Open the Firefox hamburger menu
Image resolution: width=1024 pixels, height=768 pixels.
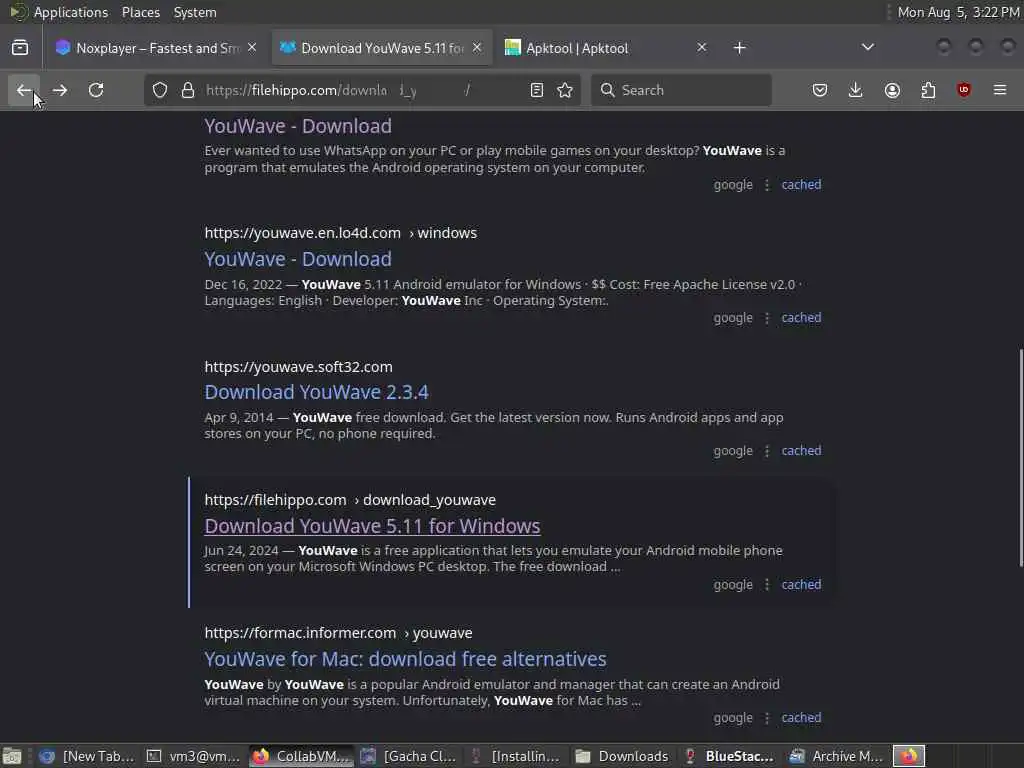click(1000, 90)
